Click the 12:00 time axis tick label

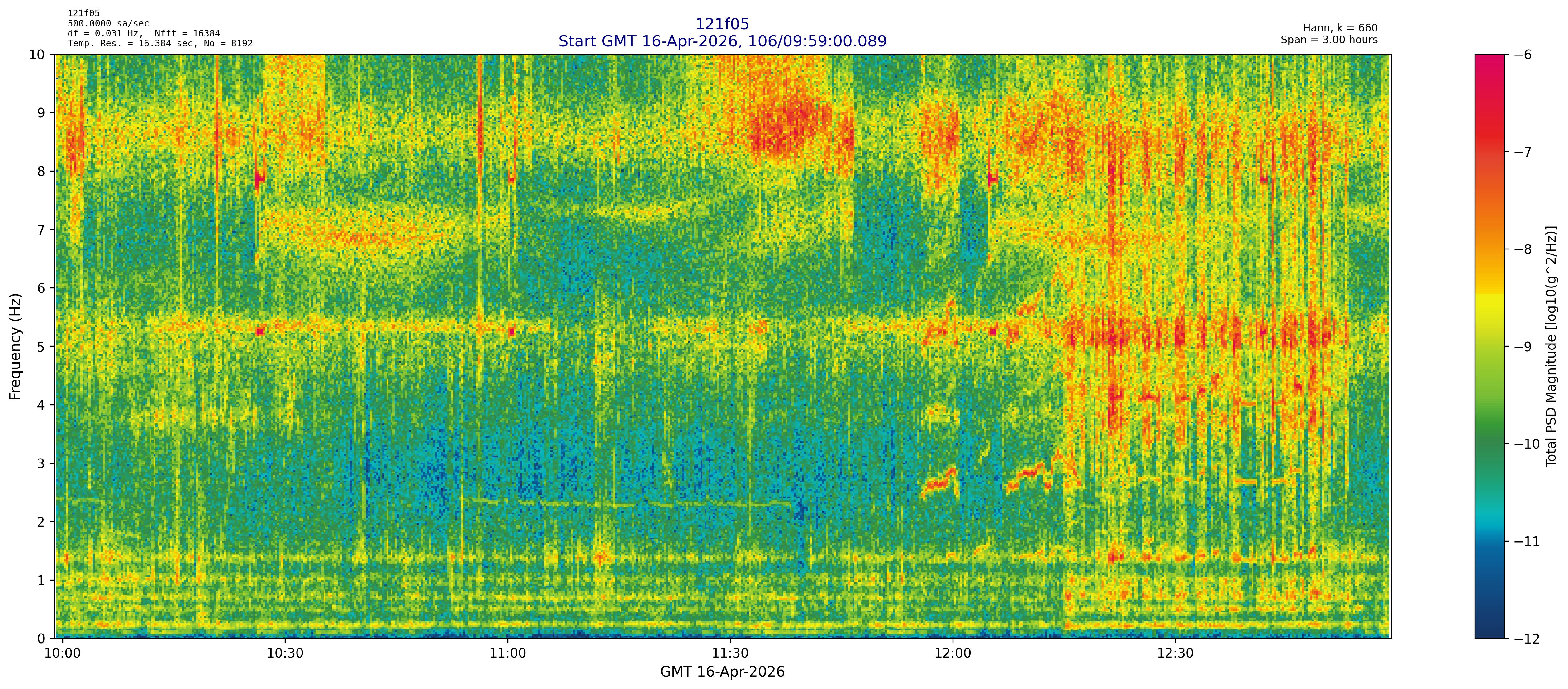coord(953,654)
